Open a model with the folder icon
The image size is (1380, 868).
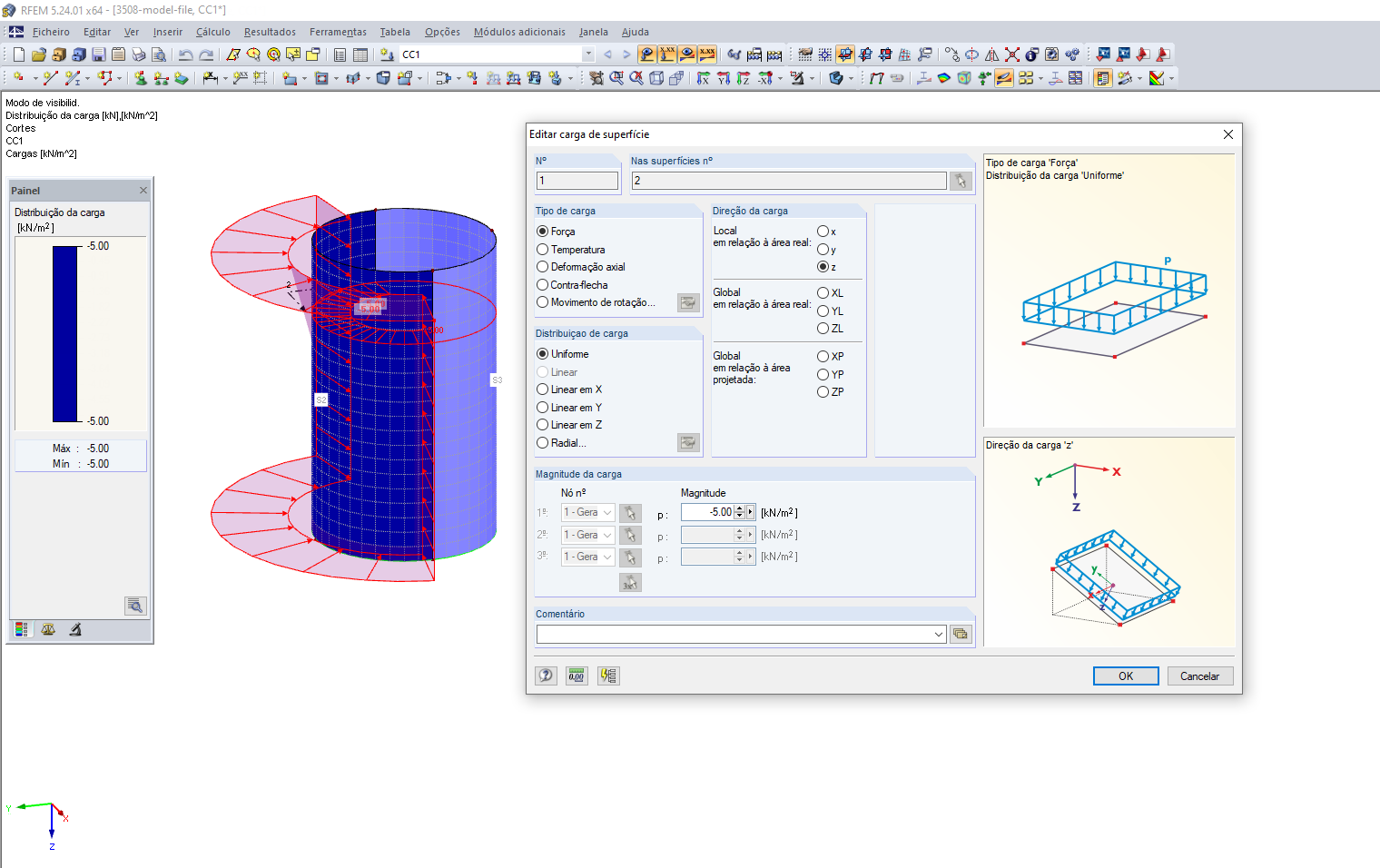pos(38,54)
